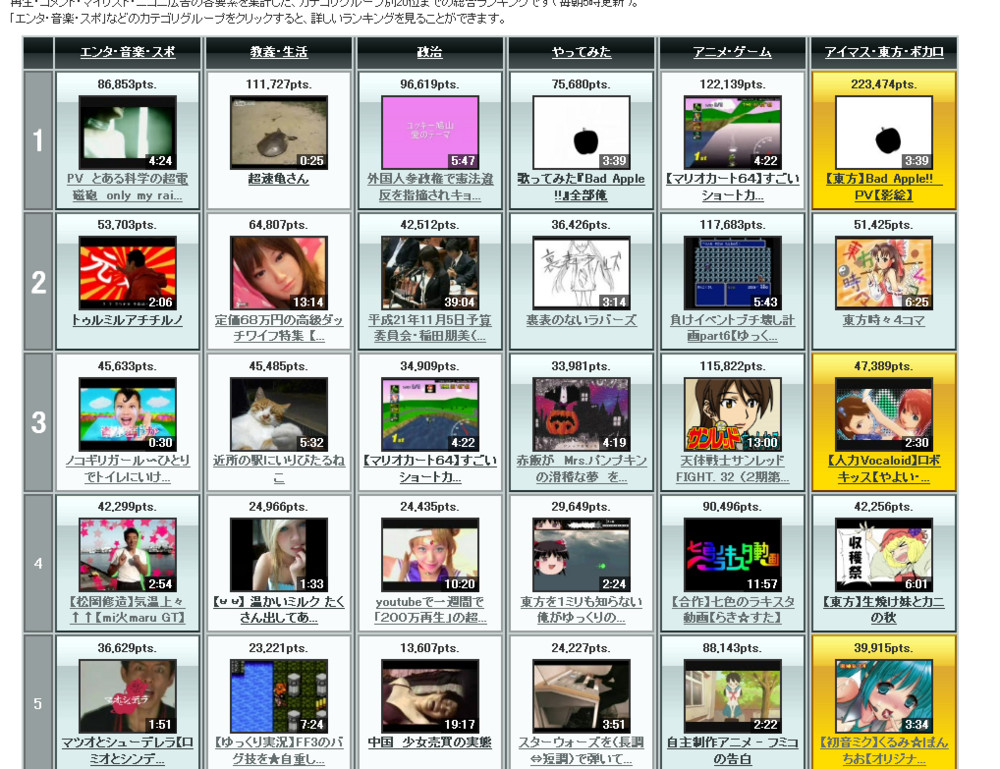Click the 歌ってみた『Bad Apple!!』全部俺 link

[581, 187]
